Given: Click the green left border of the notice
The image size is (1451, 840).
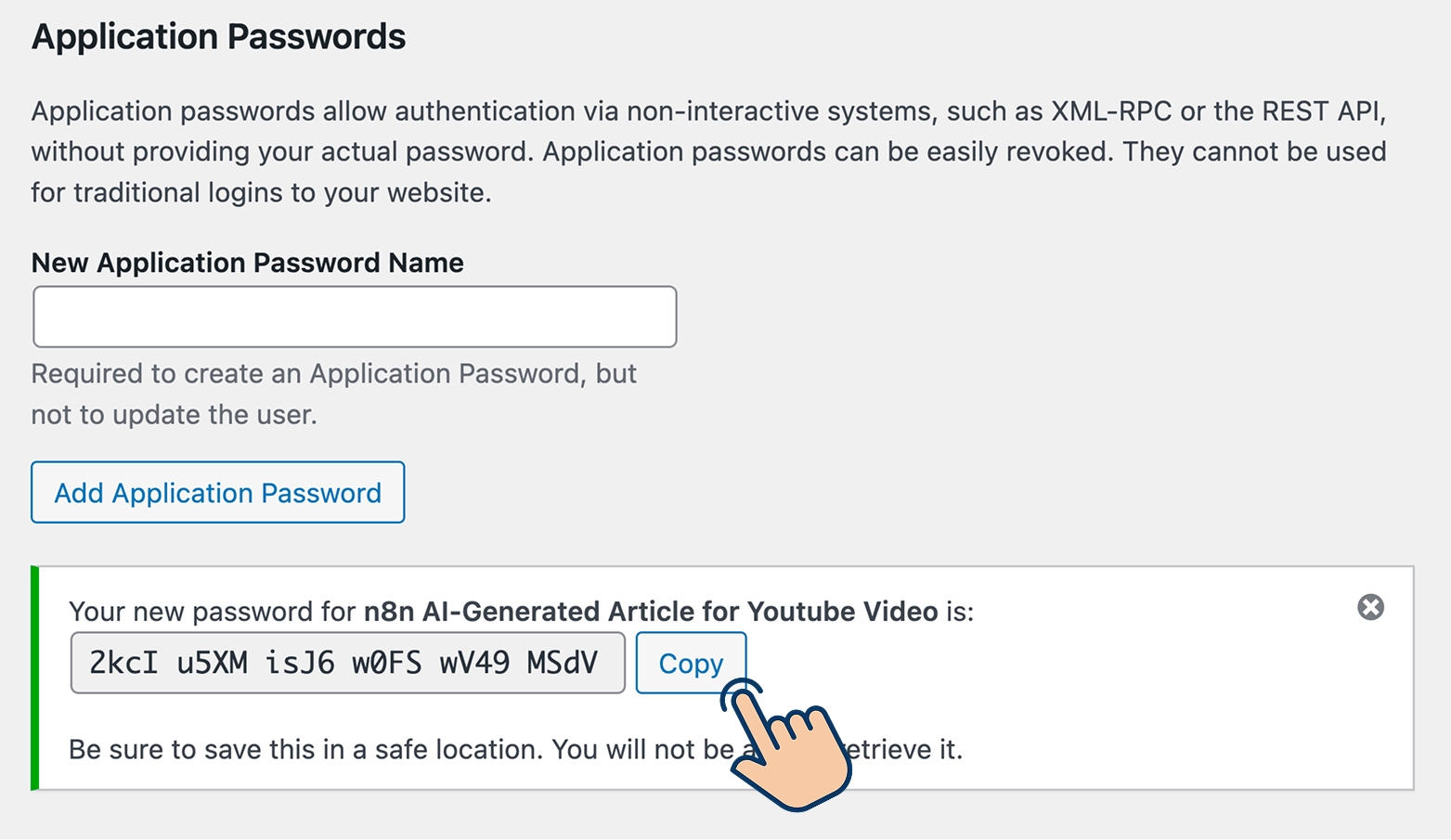Looking at the screenshot, I should tap(35, 678).
